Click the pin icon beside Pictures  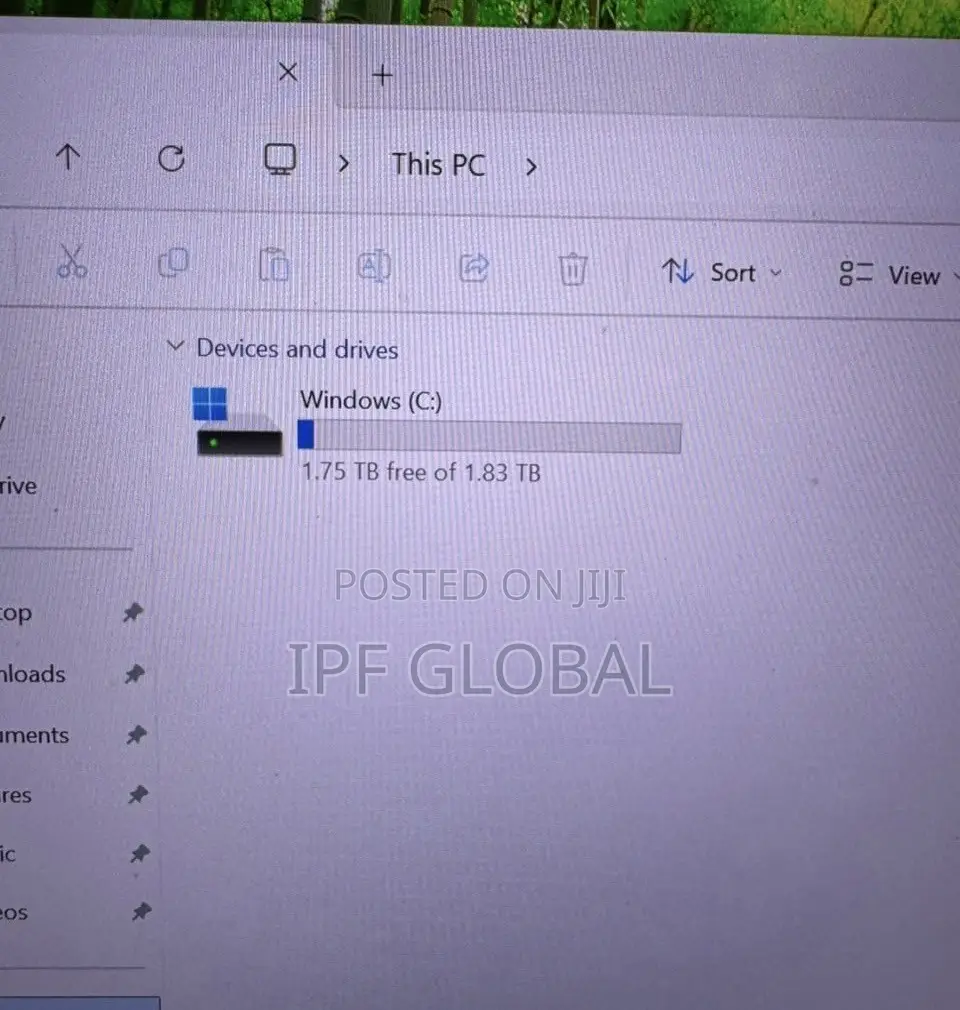138,794
